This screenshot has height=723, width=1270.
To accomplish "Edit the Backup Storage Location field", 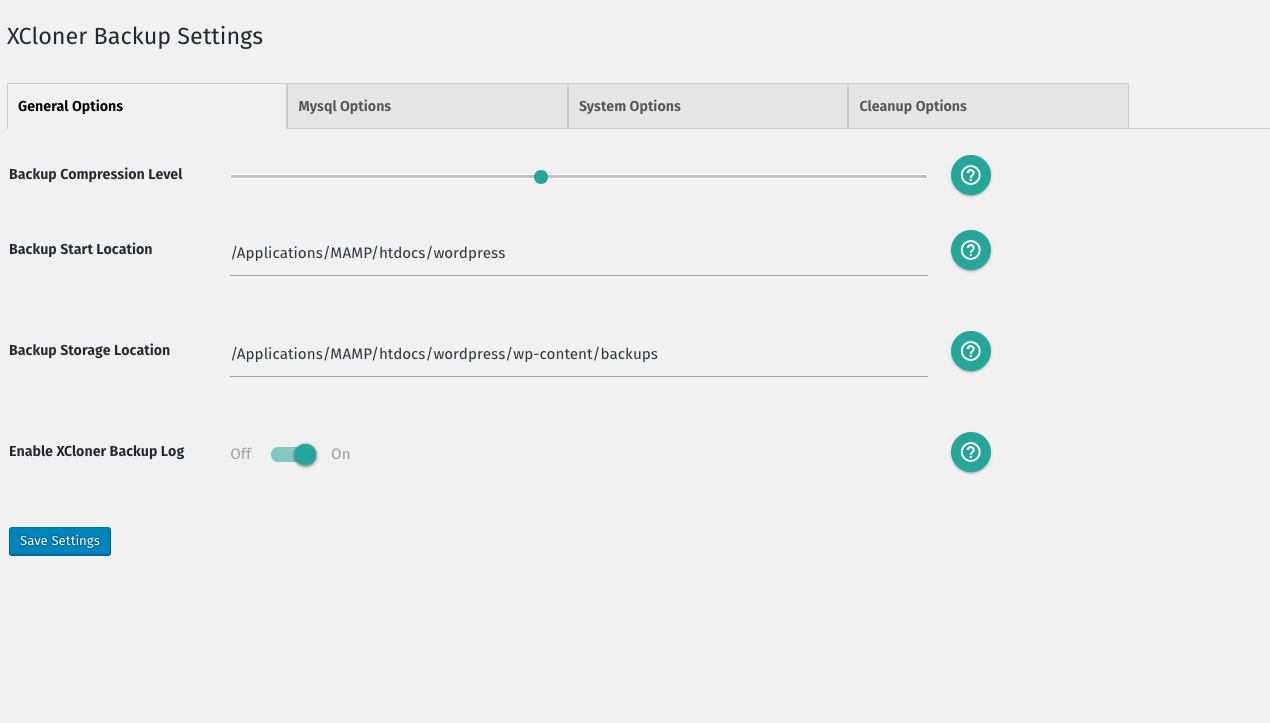I will 579,354.
